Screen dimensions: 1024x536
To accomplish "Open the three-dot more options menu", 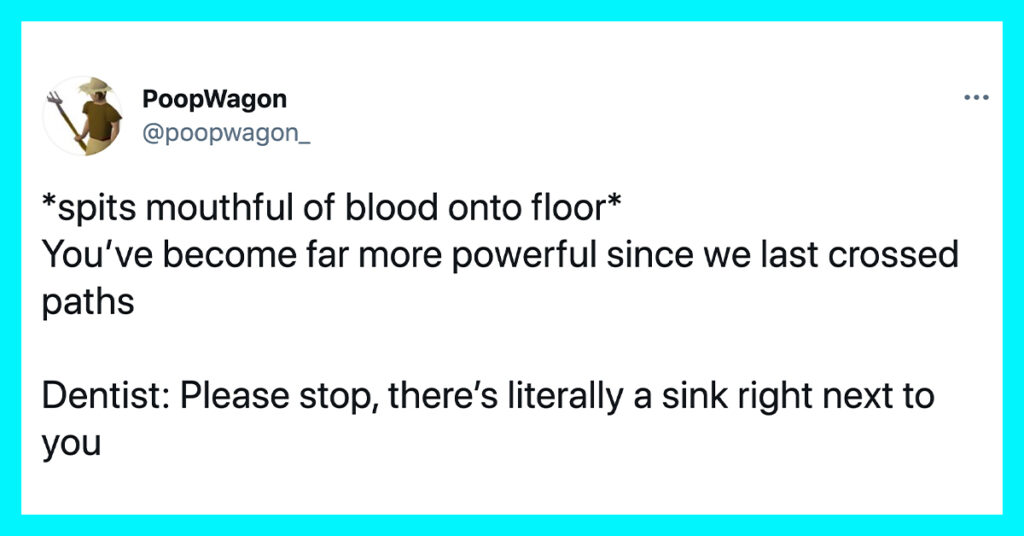I will click(976, 98).
